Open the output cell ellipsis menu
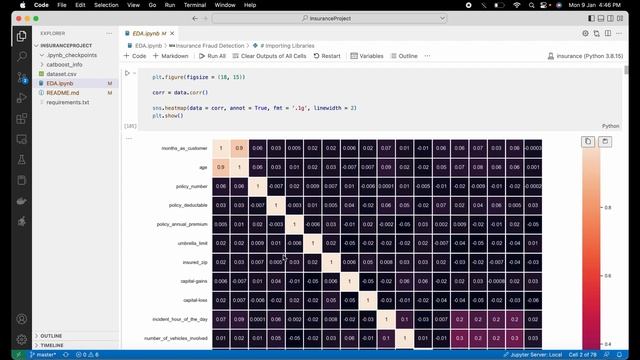The width and height of the screenshot is (640, 360). tap(129, 139)
